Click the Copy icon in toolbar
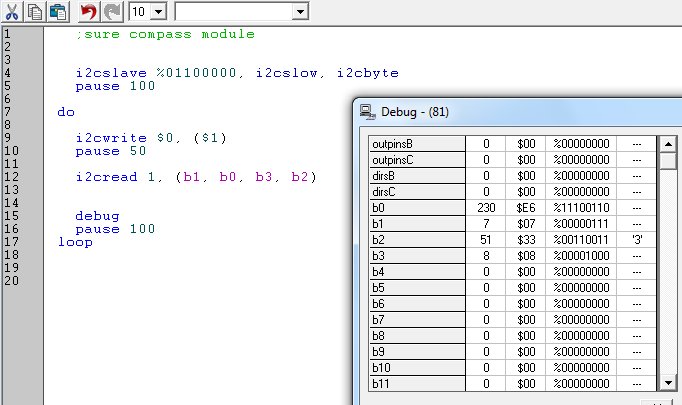Image resolution: width=682 pixels, height=405 pixels. point(35,11)
